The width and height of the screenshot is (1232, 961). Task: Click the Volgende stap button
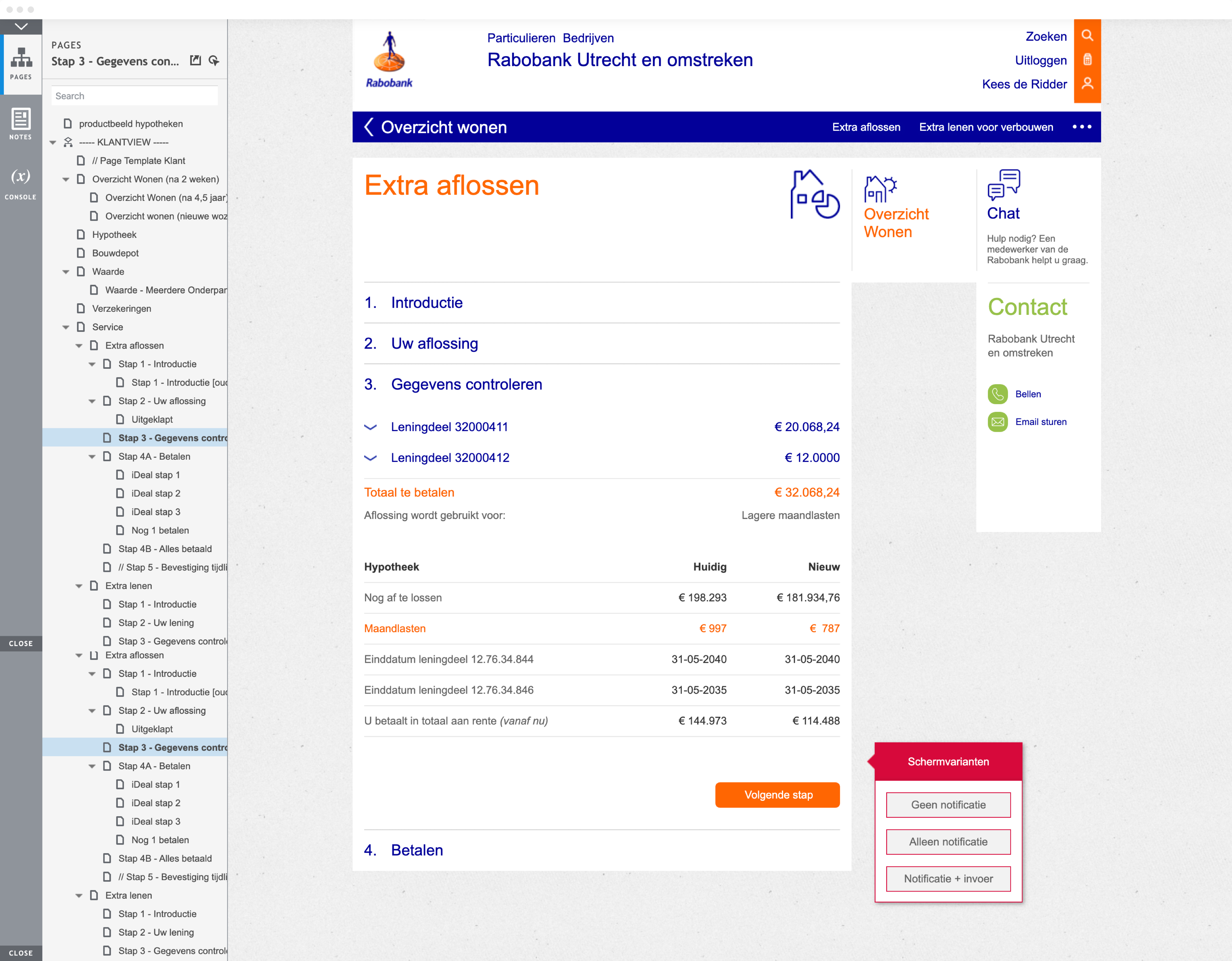[x=777, y=794]
